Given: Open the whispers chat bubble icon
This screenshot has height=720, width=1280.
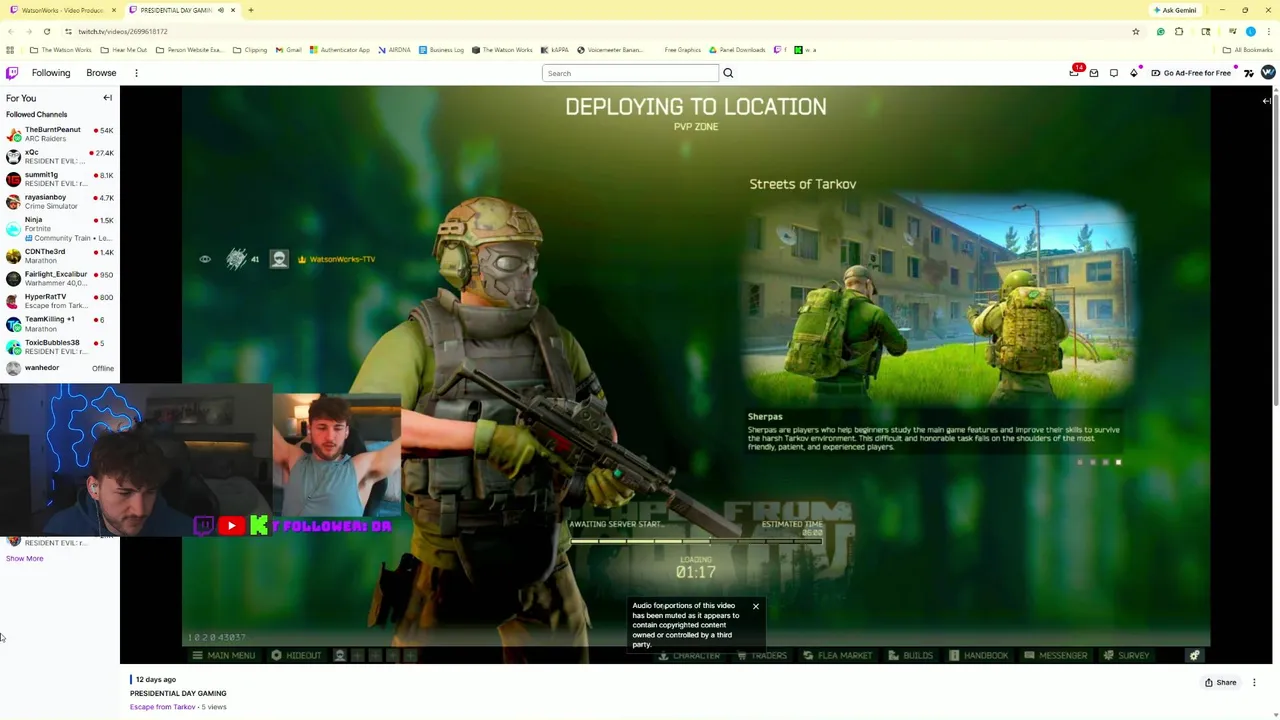Looking at the screenshot, I should [1114, 73].
